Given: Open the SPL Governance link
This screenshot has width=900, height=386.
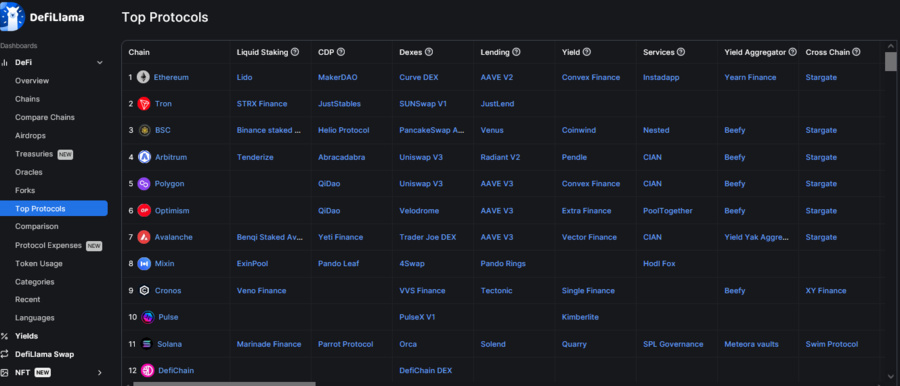Looking at the screenshot, I should click(x=673, y=344).
